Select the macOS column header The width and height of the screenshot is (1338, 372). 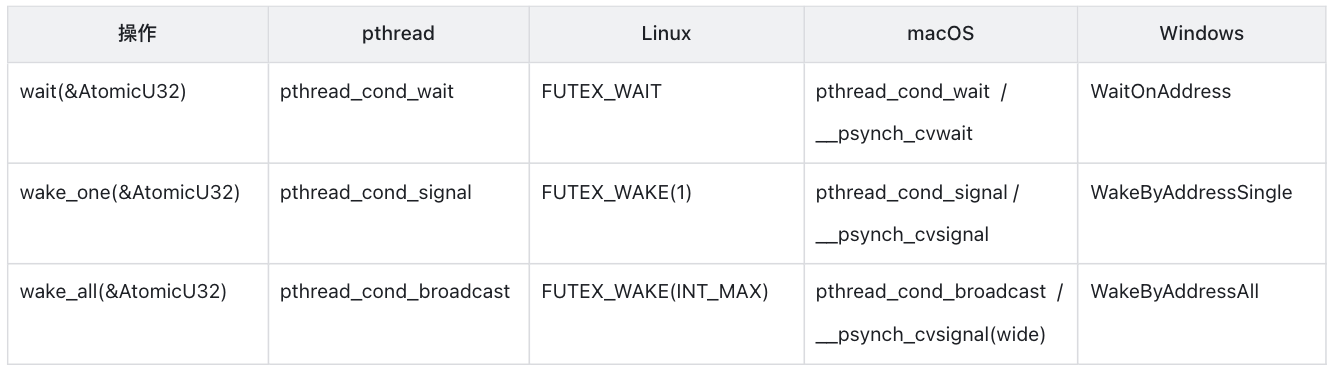coord(940,33)
